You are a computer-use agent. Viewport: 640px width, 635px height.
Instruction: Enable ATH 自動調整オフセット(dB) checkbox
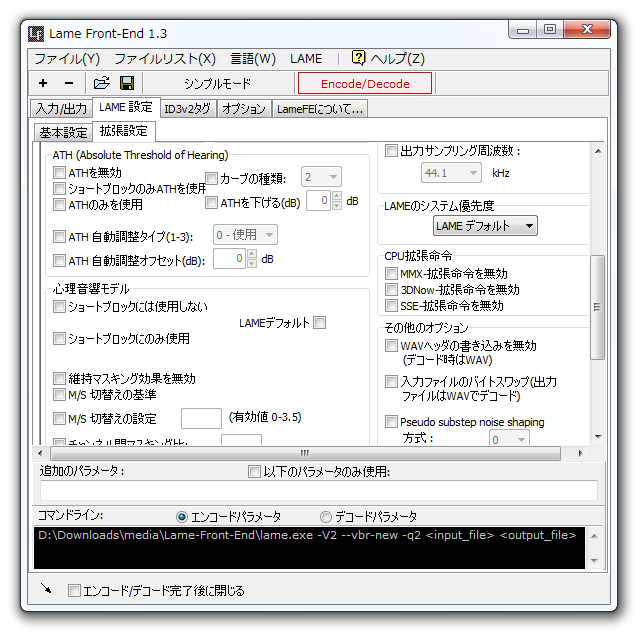(x=59, y=260)
